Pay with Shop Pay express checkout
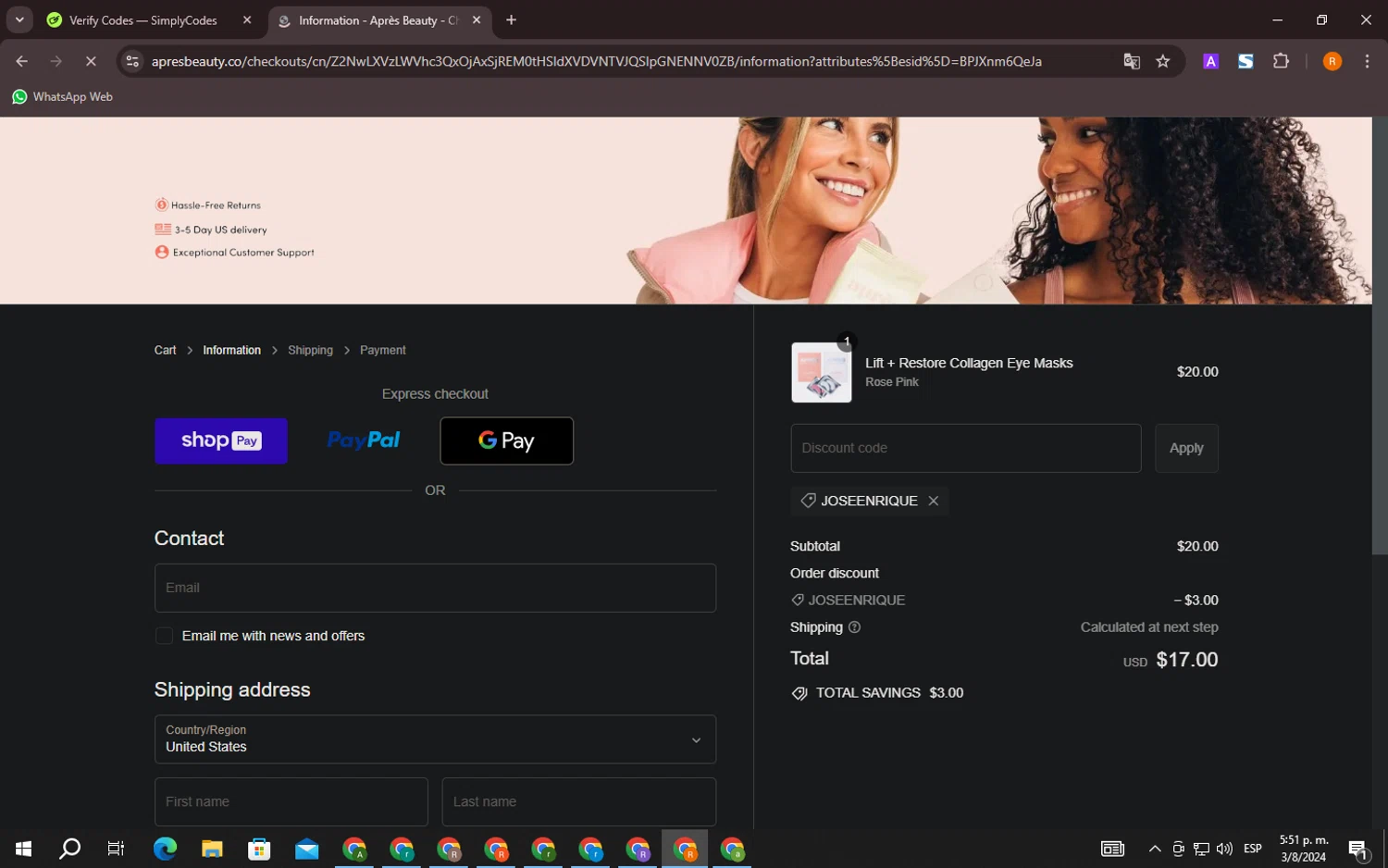1388x868 pixels. (221, 440)
